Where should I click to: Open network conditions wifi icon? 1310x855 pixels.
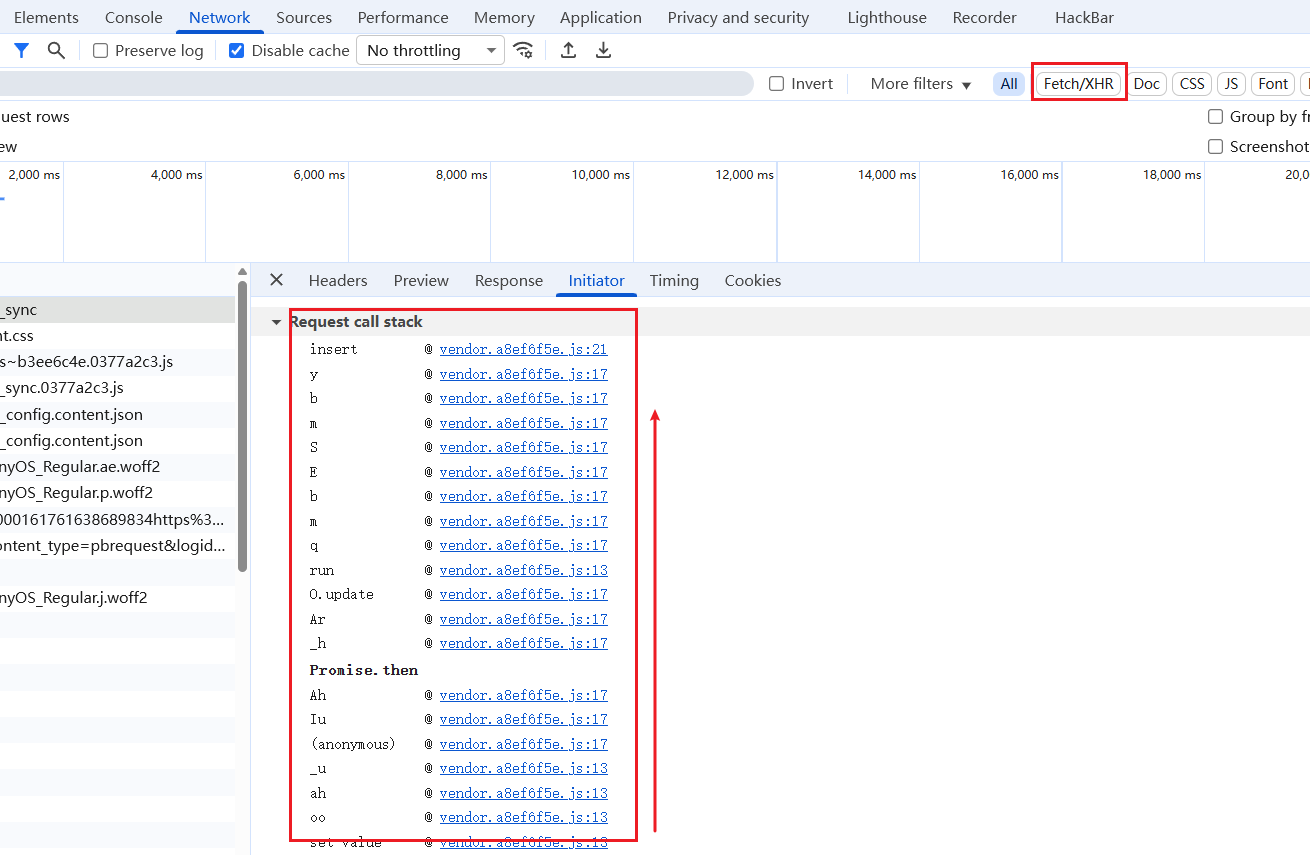click(523, 50)
